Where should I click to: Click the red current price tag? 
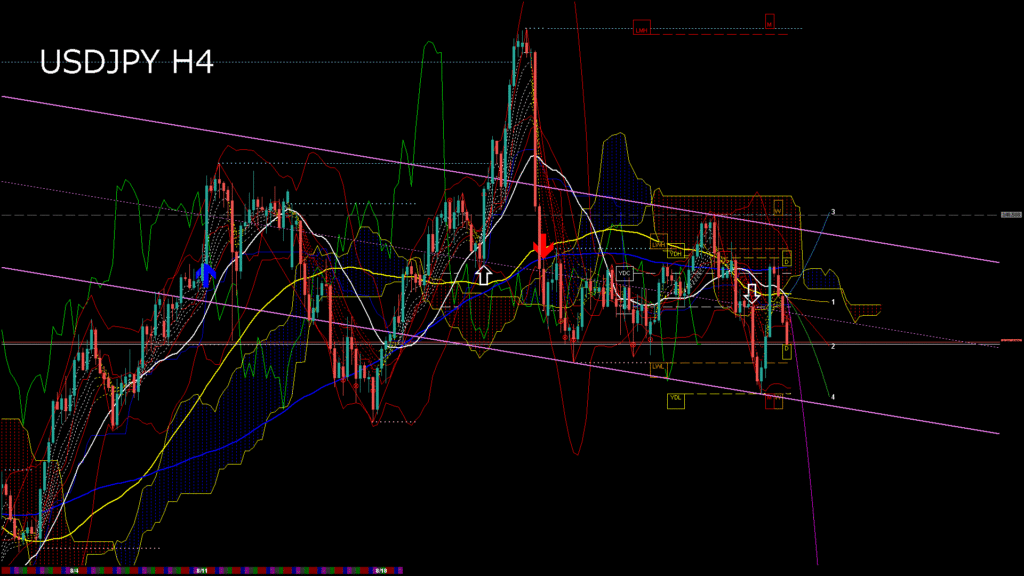pyautogui.click(x=1010, y=341)
